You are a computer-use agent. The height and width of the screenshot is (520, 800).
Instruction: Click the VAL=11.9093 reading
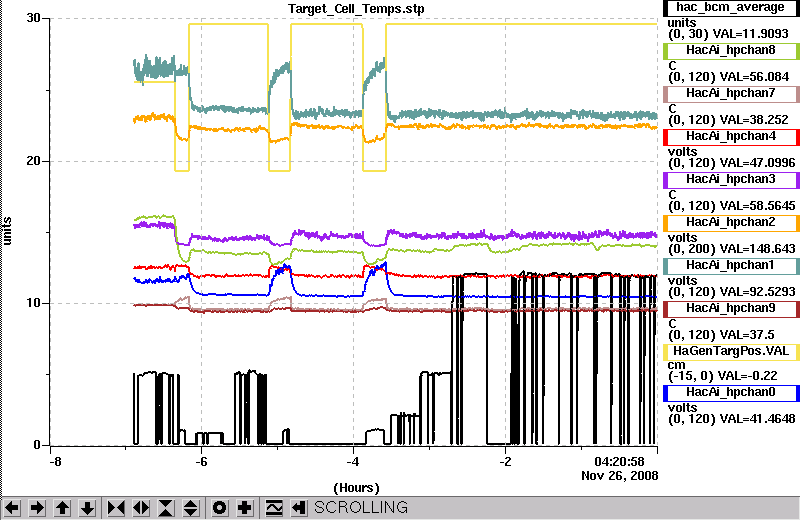(751, 34)
